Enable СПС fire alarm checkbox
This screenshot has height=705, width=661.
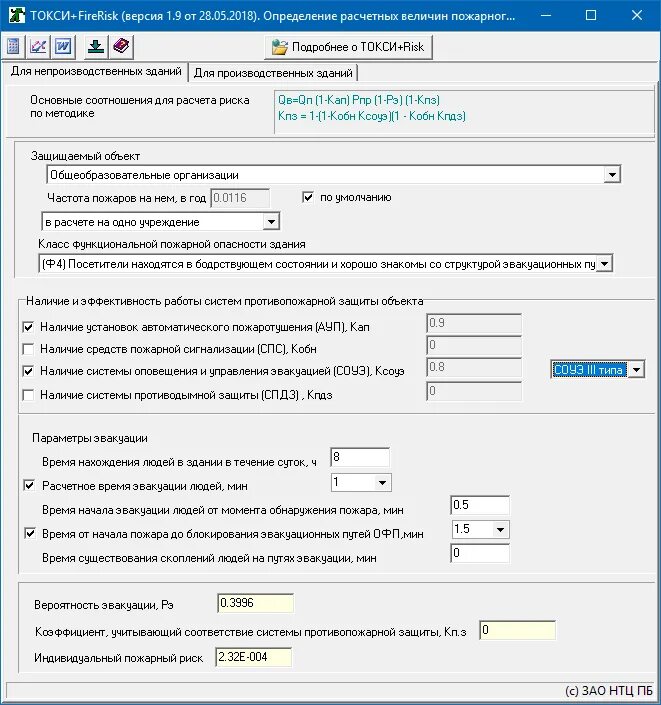[x=28, y=349]
